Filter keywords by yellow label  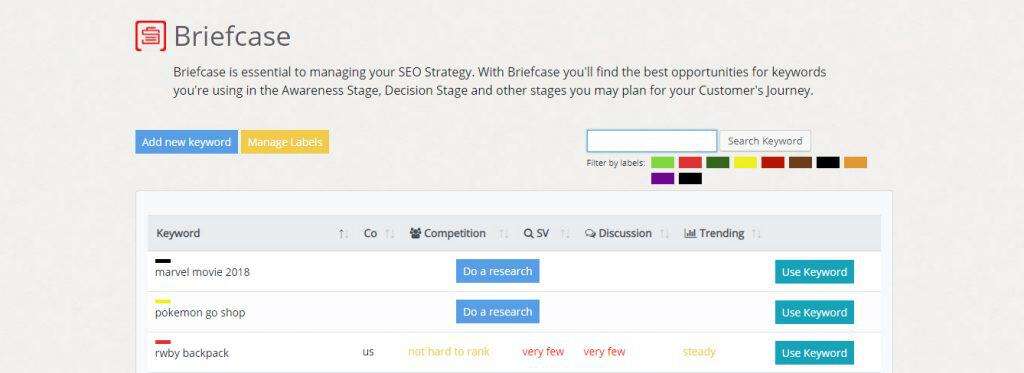tap(745, 163)
